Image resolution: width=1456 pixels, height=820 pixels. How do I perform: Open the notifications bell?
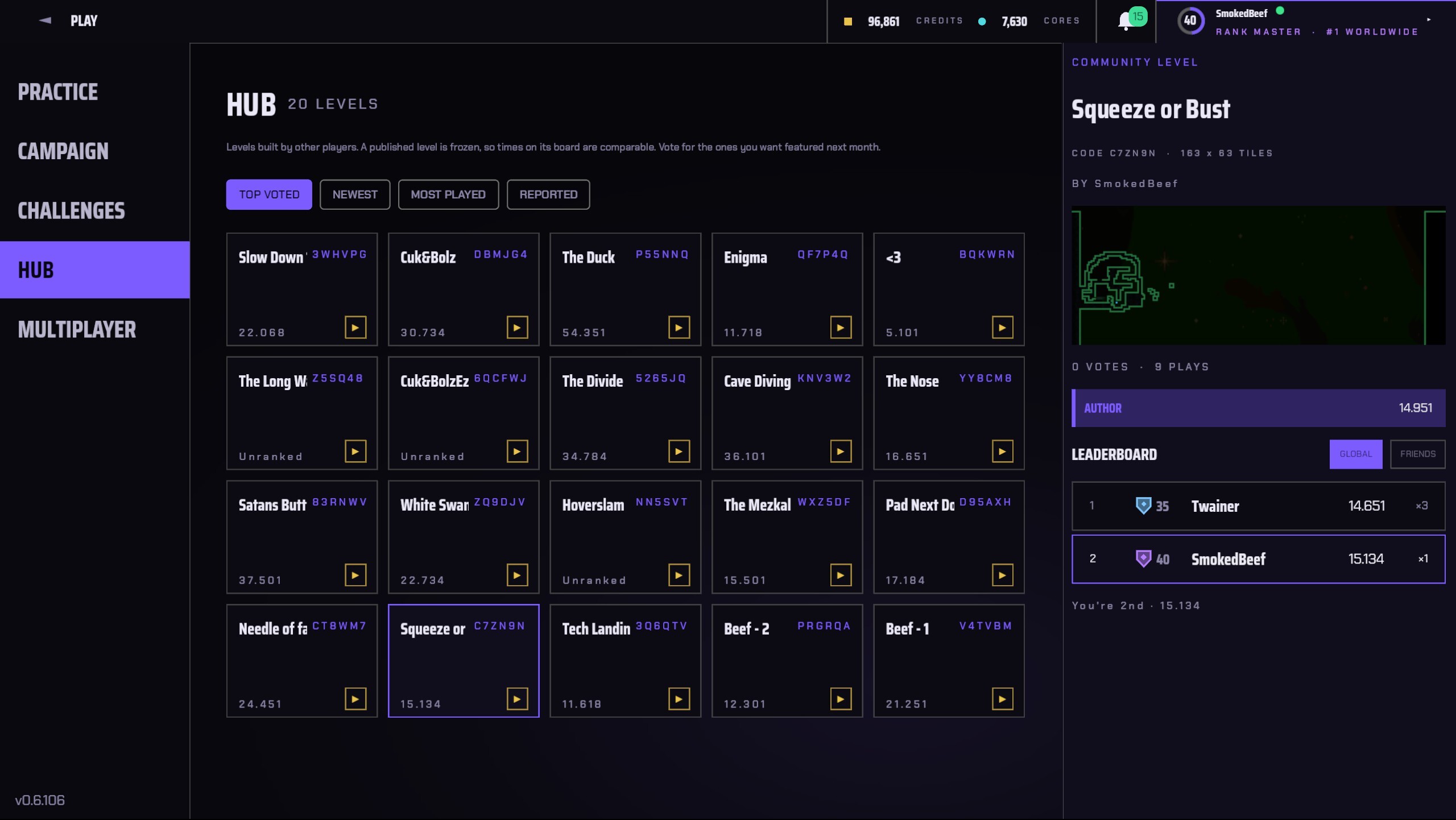pyautogui.click(x=1126, y=21)
